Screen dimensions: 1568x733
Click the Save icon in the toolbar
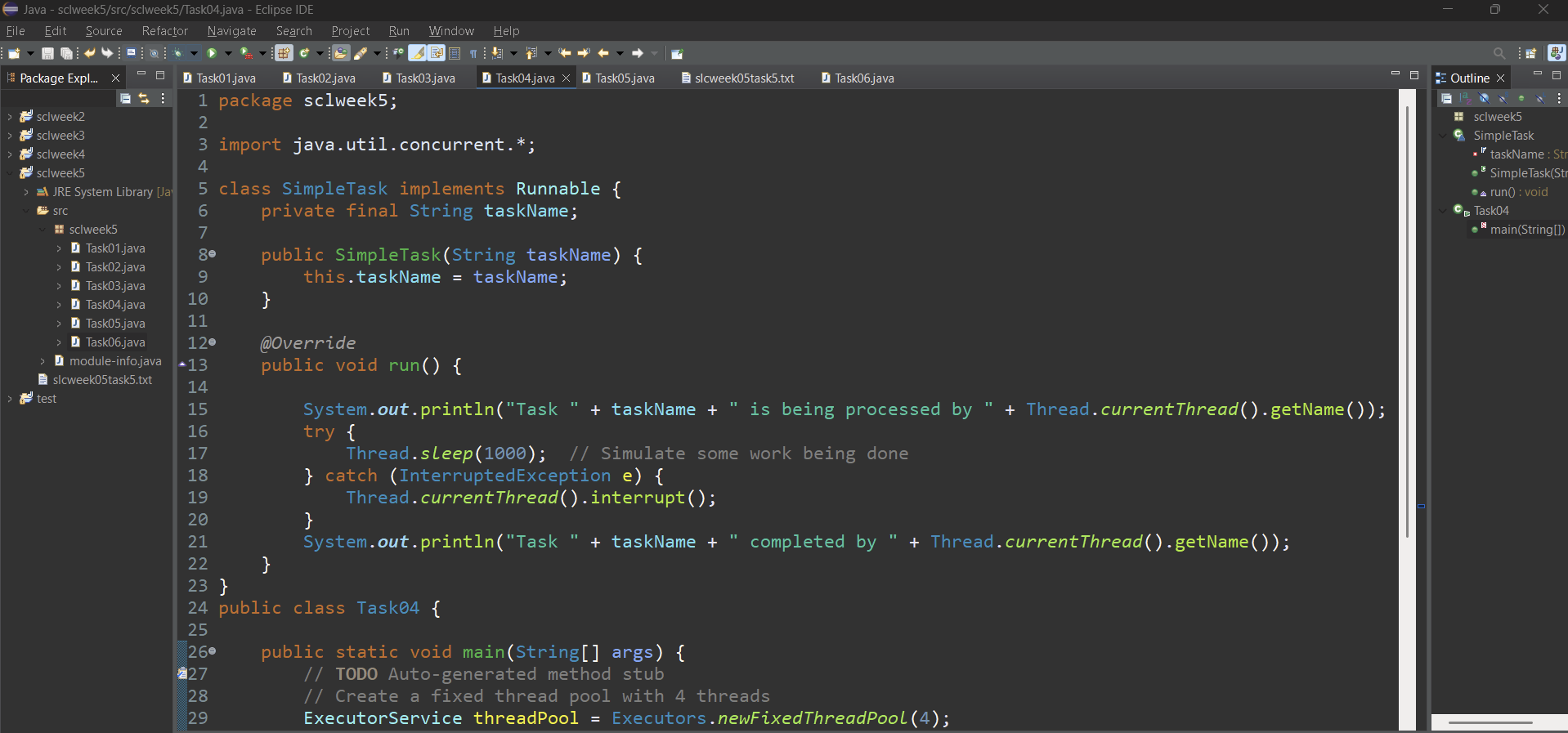(47, 54)
